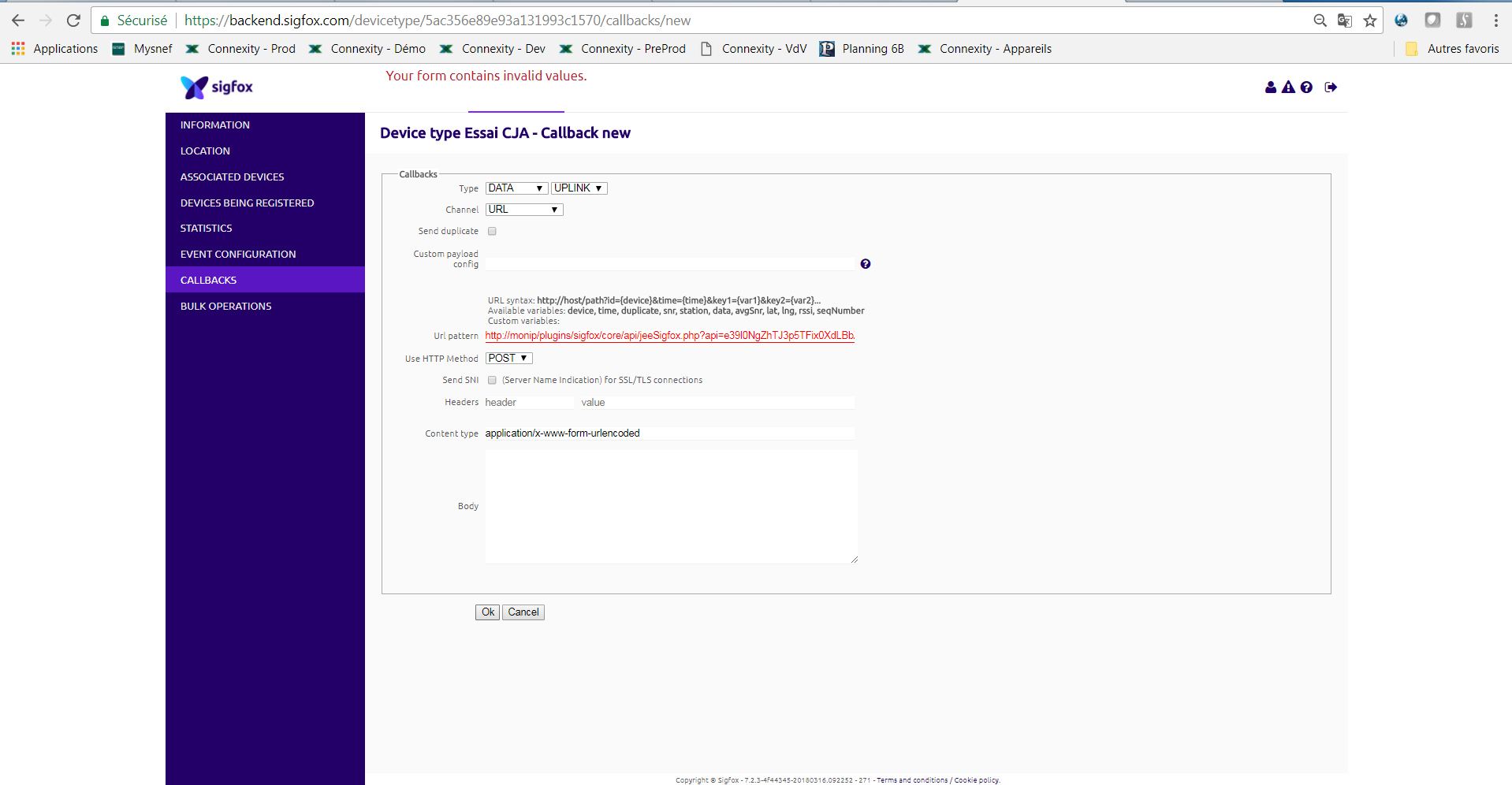Screen dimensions: 1512x785
Task: Open the Autres favoris folder
Action: pos(1452,49)
